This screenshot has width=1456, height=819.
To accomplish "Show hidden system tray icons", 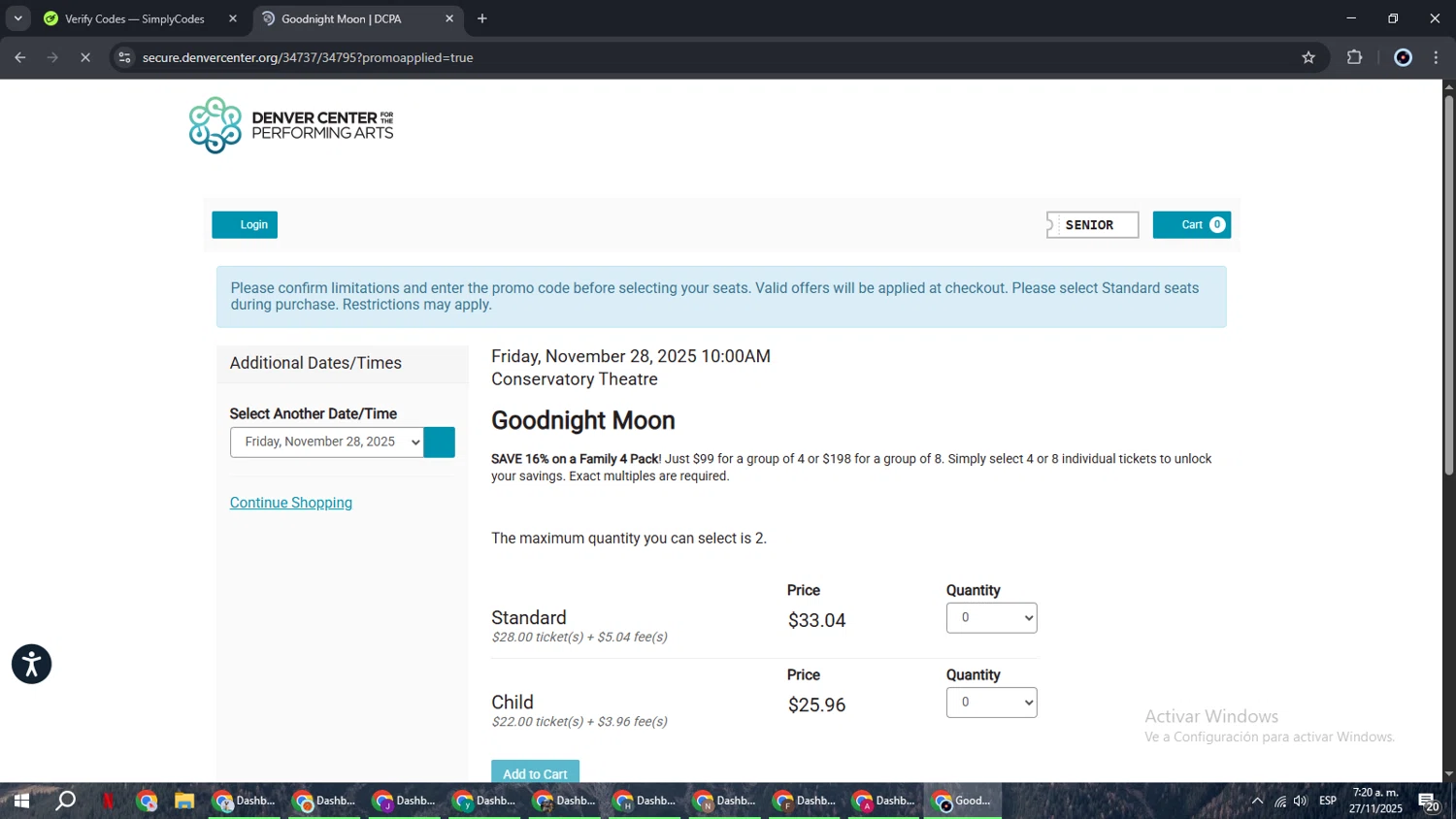I will pos(1258,802).
